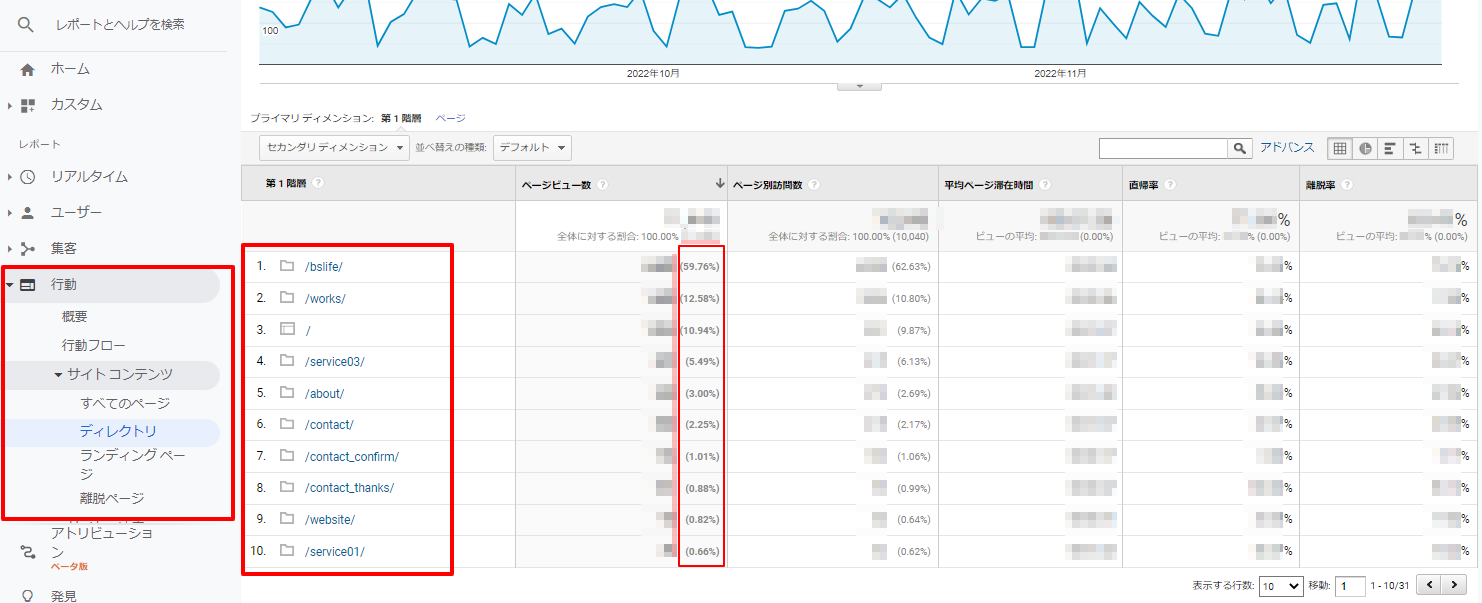Open the /about/ directory link
This screenshot has width=1482, height=603.
click(x=325, y=393)
